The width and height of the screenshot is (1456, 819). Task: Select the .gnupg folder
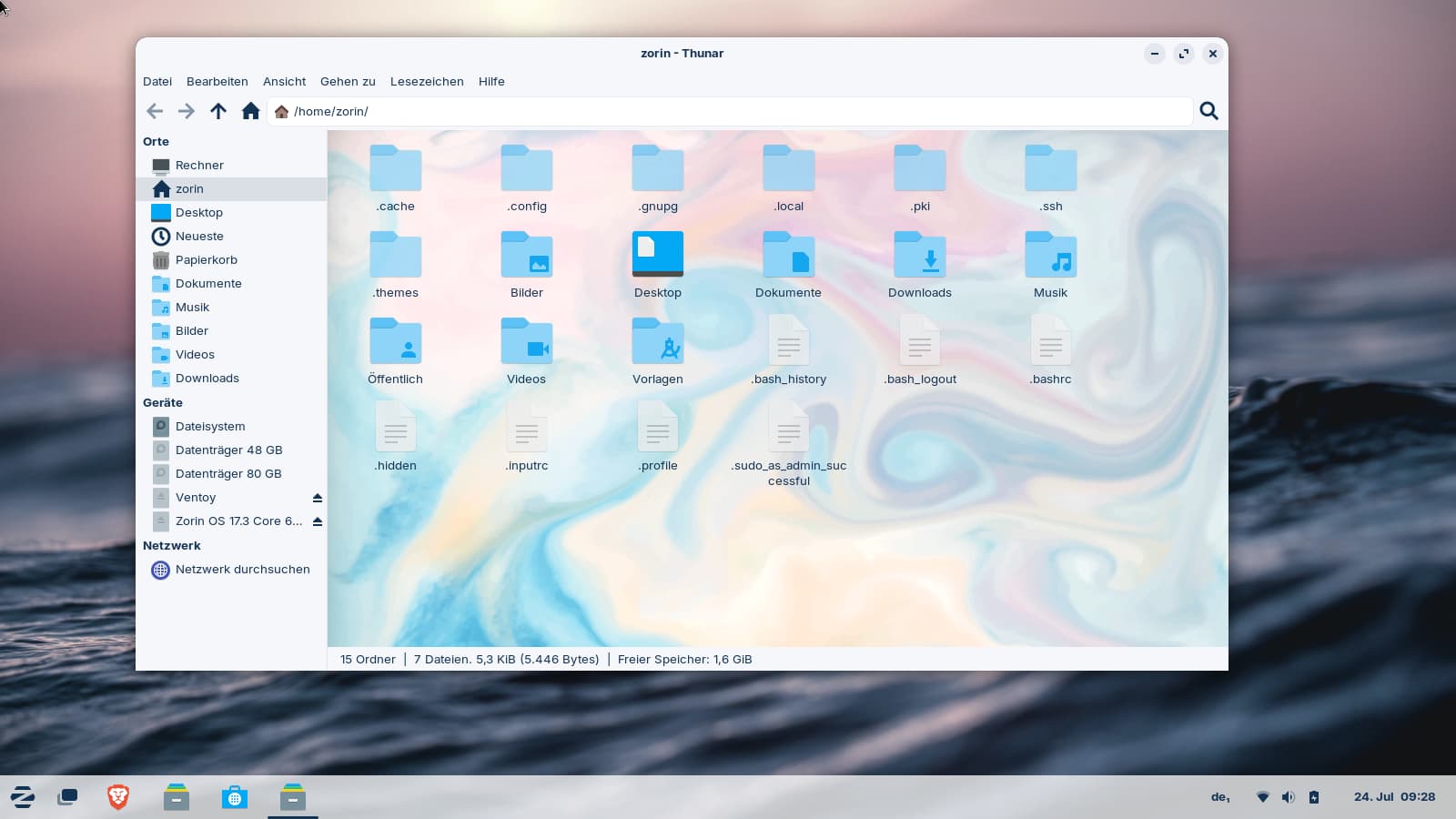coord(658,178)
